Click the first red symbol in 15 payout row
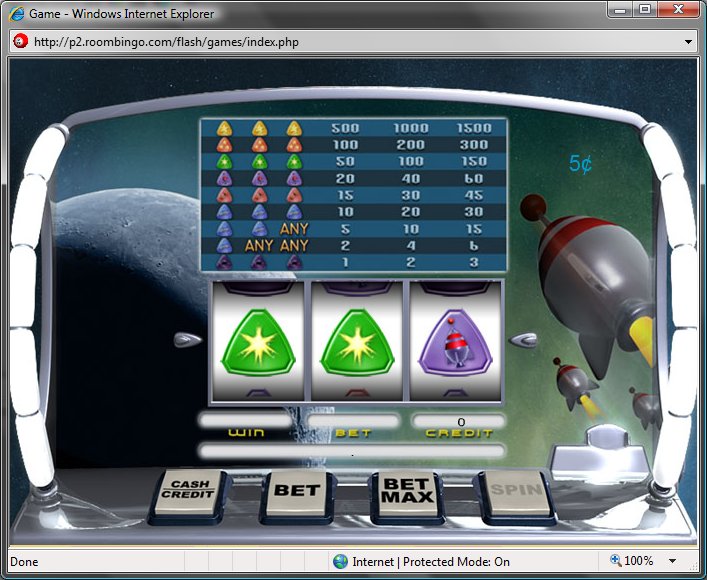Screen dimensions: 707x580 pos(224,195)
